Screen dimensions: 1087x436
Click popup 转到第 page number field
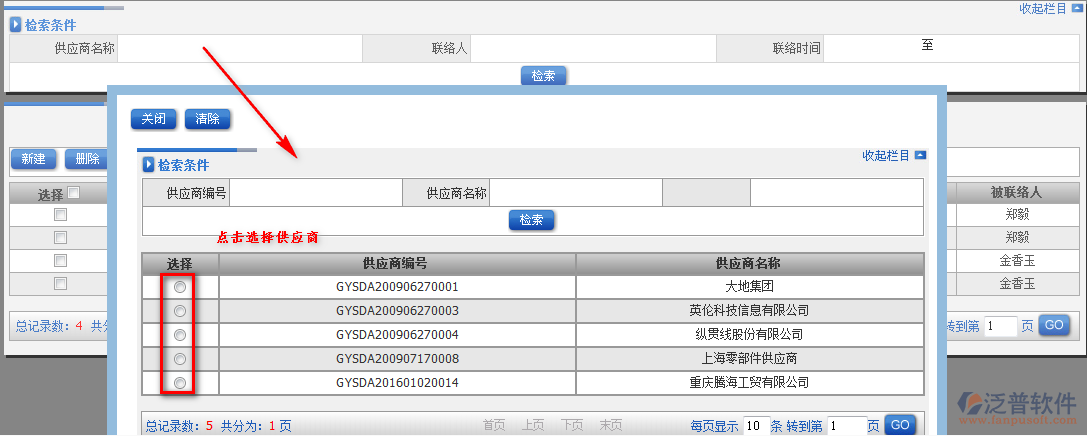point(846,426)
